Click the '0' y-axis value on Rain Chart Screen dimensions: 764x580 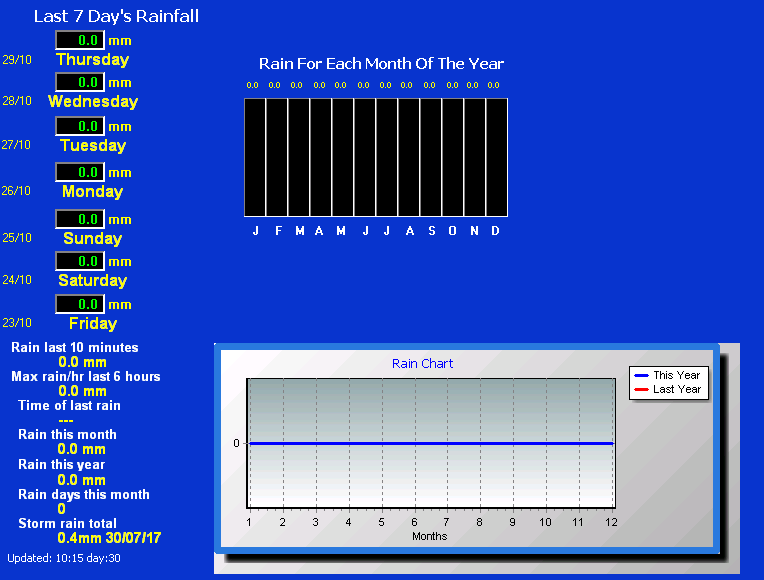(236, 443)
